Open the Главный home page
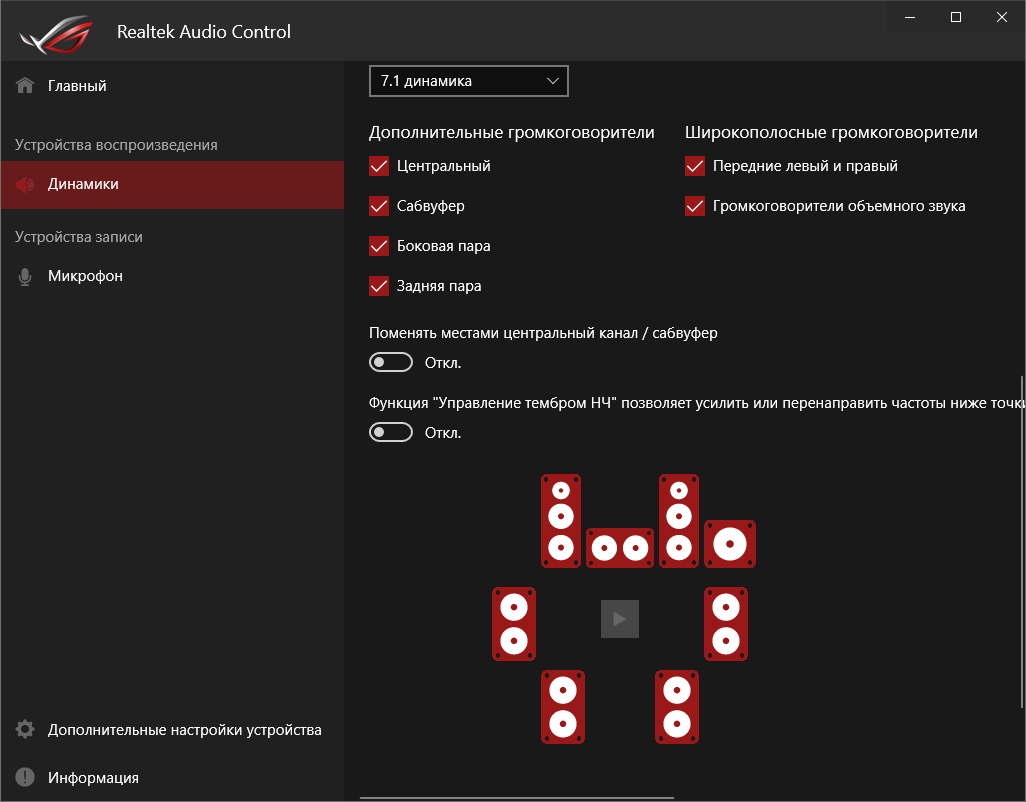Viewport: 1026px width, 802px height. pos(77,86)
